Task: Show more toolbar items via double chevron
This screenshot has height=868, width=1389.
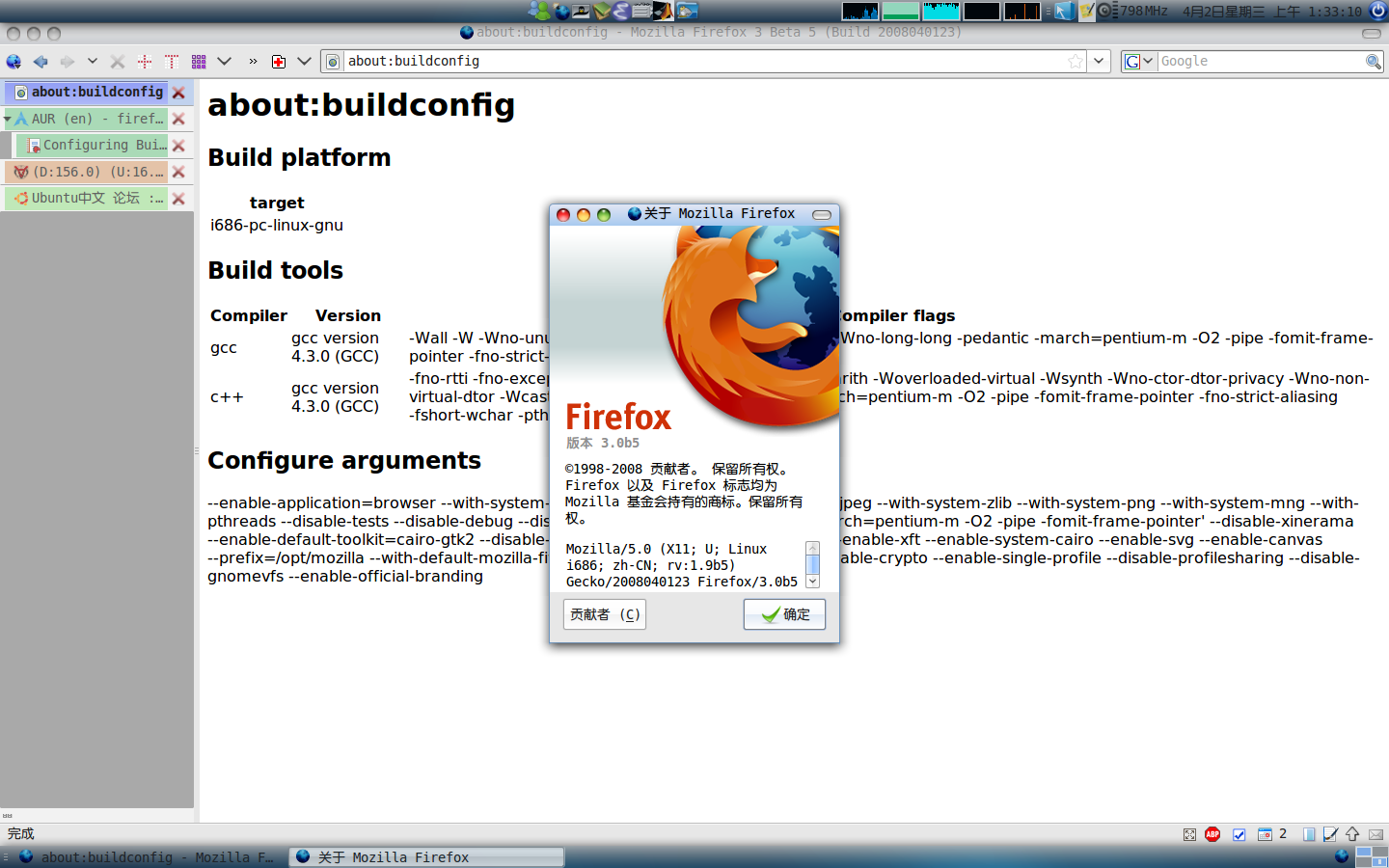Action: pyautogui.click(x=253, y=62)
